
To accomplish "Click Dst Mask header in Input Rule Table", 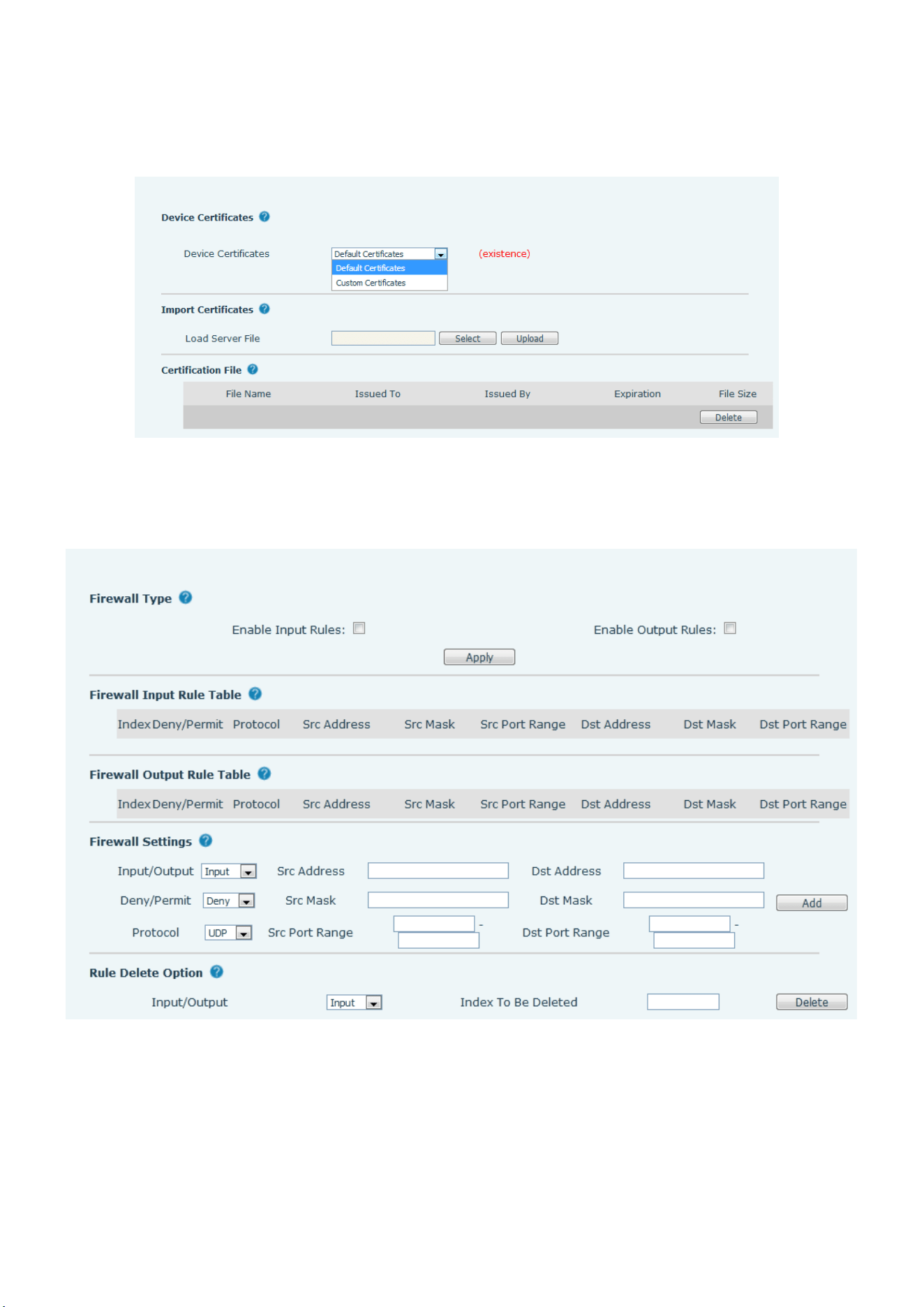I will [710, 724].
